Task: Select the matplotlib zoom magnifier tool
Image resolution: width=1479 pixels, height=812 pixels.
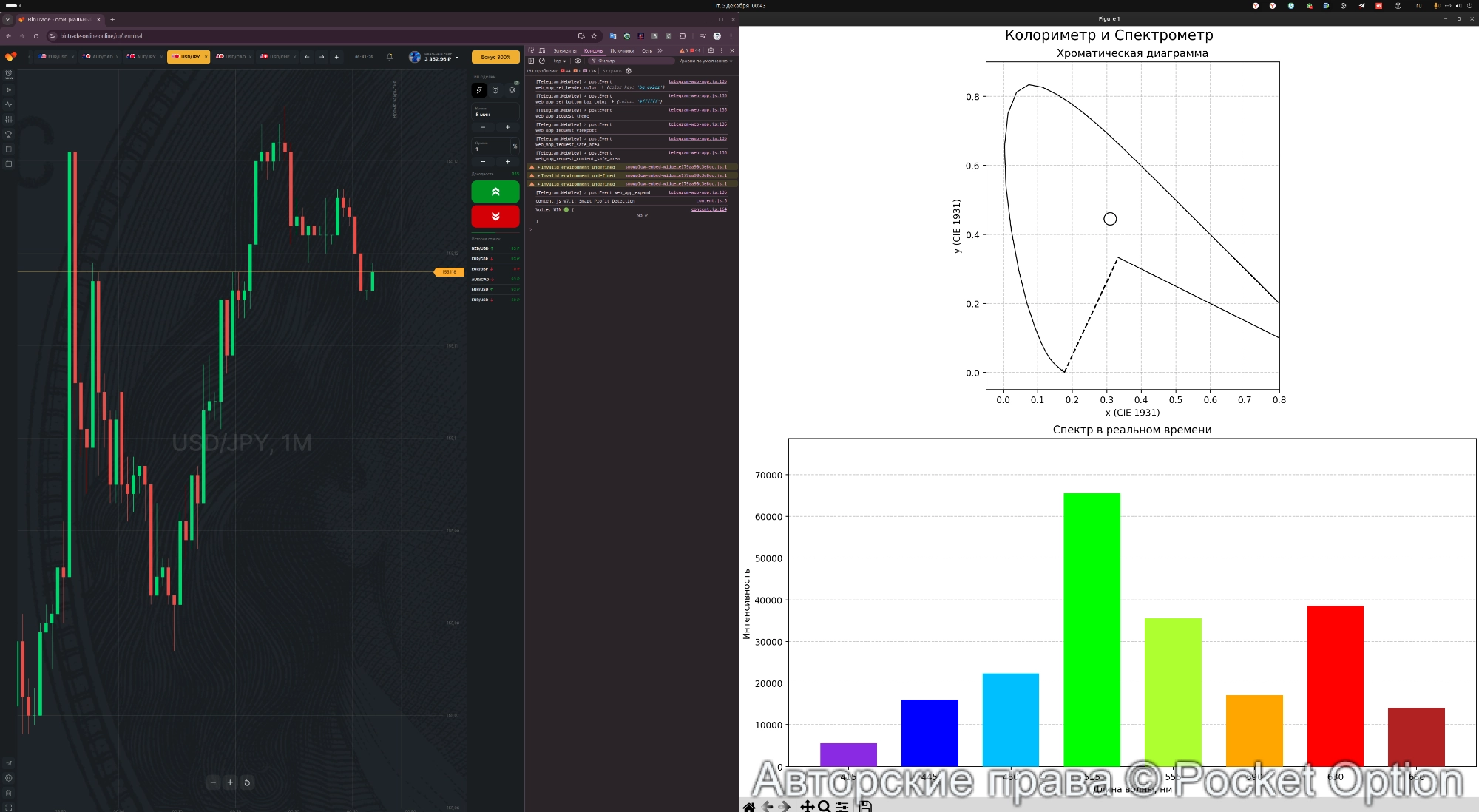Action: click(824, 806)
